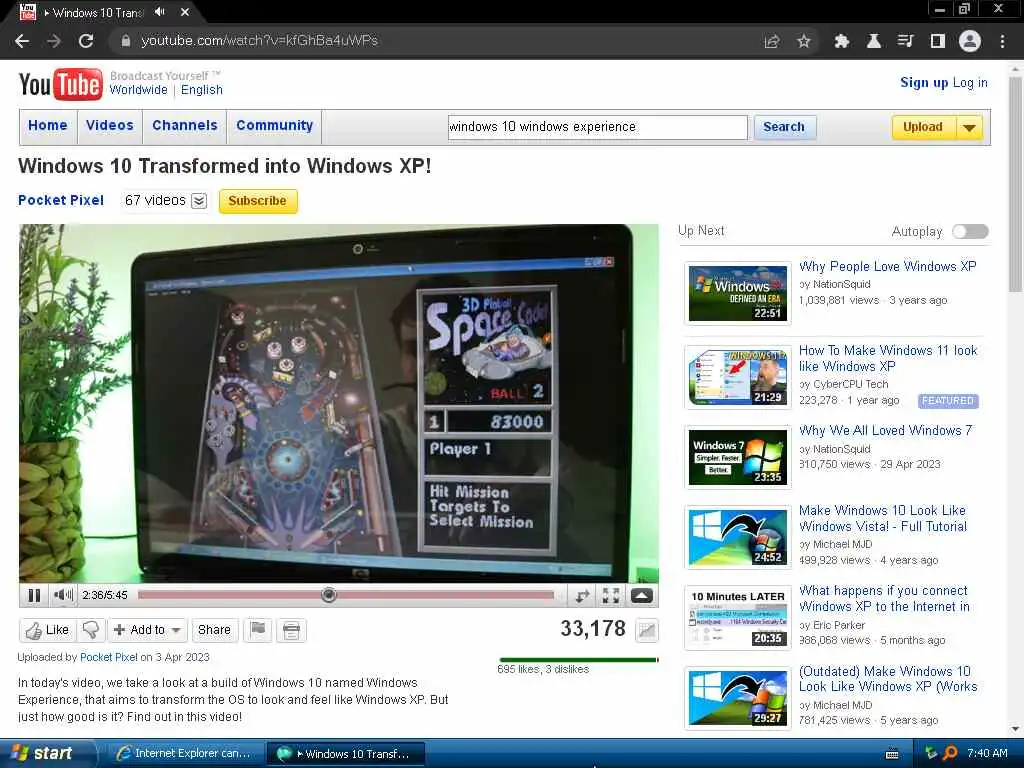Bookmark this page with the star icon
The height and width of the screenshot is (768, 1024).
point(804,41)
